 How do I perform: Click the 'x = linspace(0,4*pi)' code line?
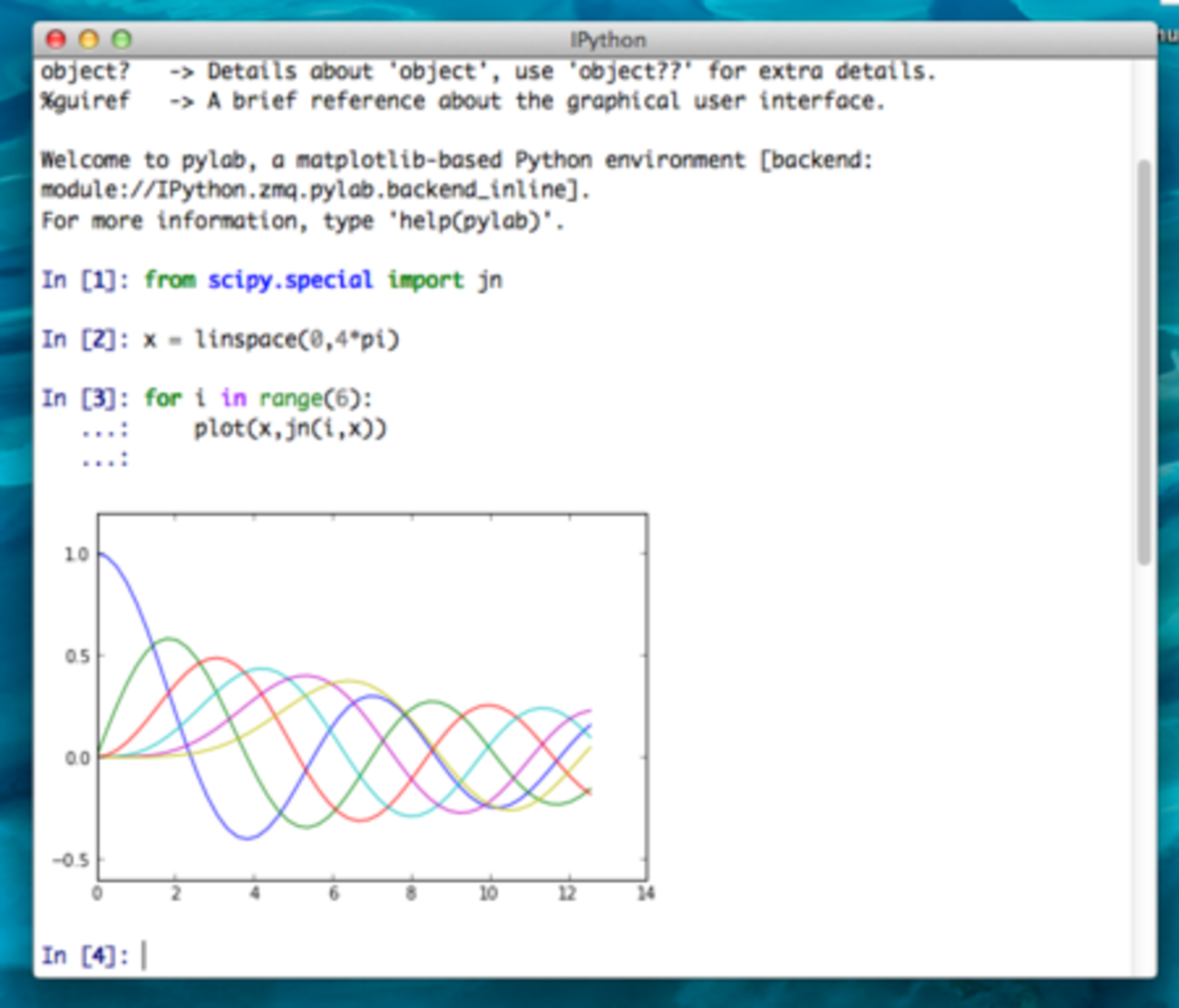pos(271,340)
